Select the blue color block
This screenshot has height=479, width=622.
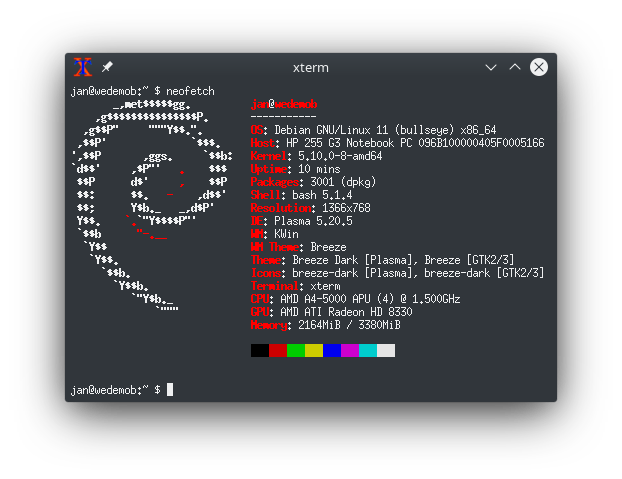coord(332,351)
